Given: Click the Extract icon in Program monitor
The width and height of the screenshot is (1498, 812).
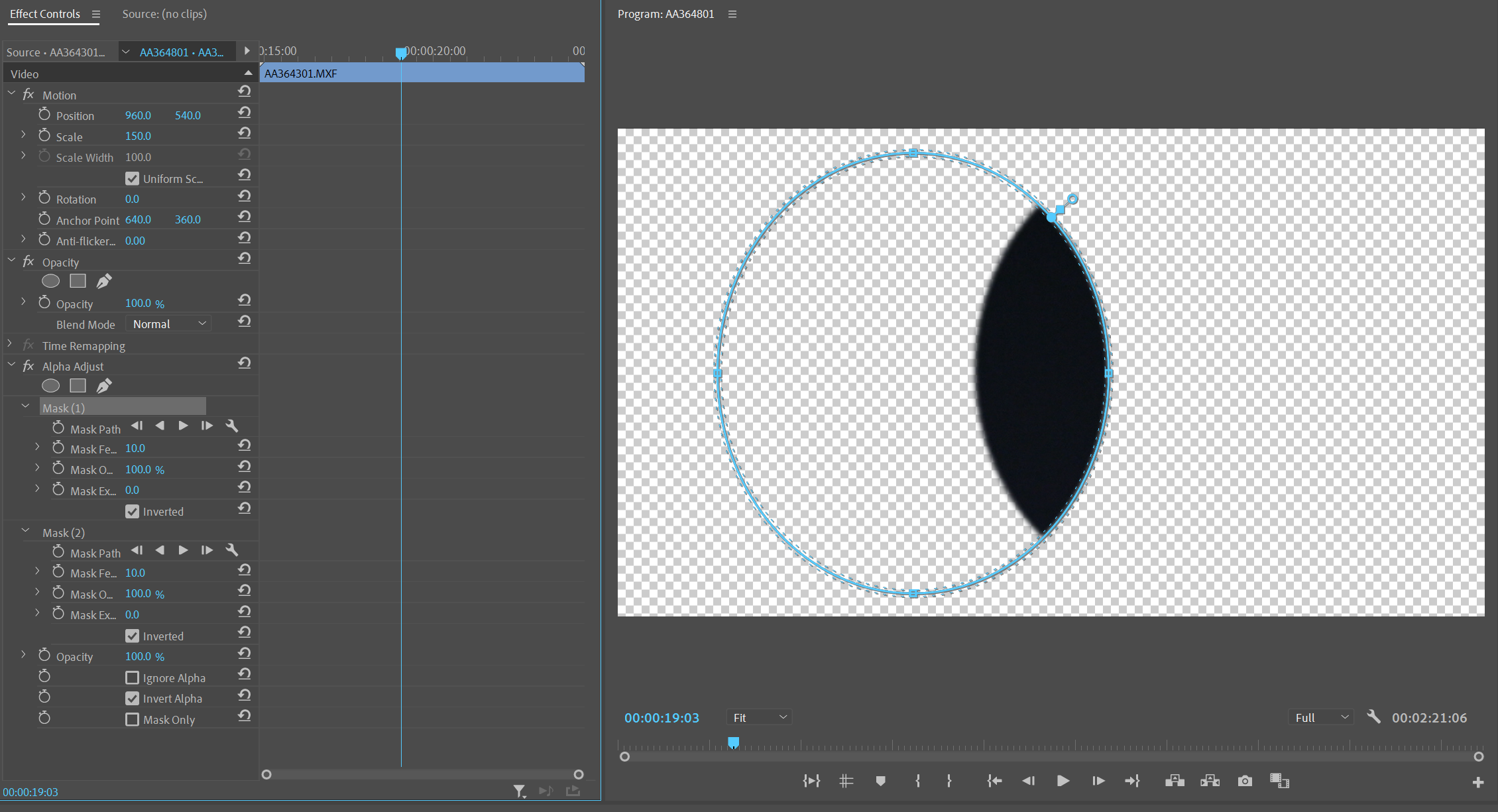Looking at the screenshot, I should pos(1210,781).
